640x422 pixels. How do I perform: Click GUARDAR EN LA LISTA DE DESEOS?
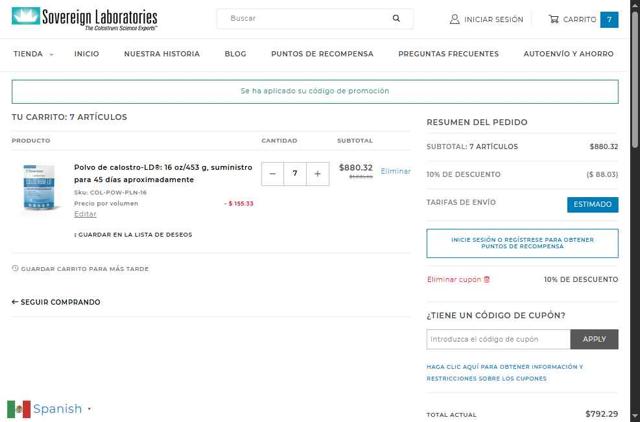coord(133,235)
